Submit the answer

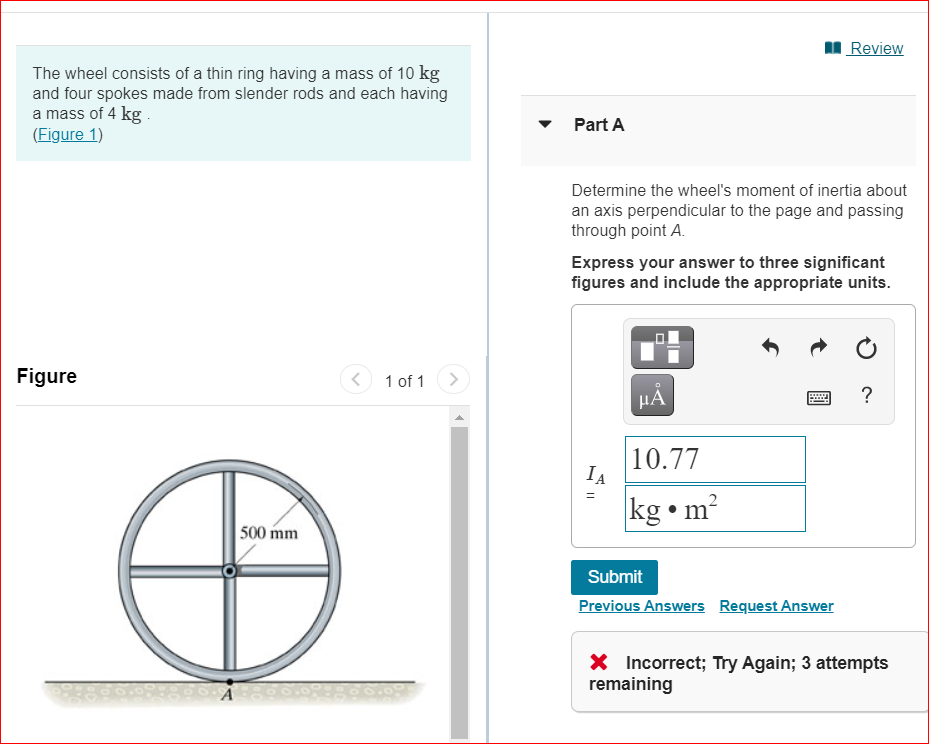(x=614, y=577)
